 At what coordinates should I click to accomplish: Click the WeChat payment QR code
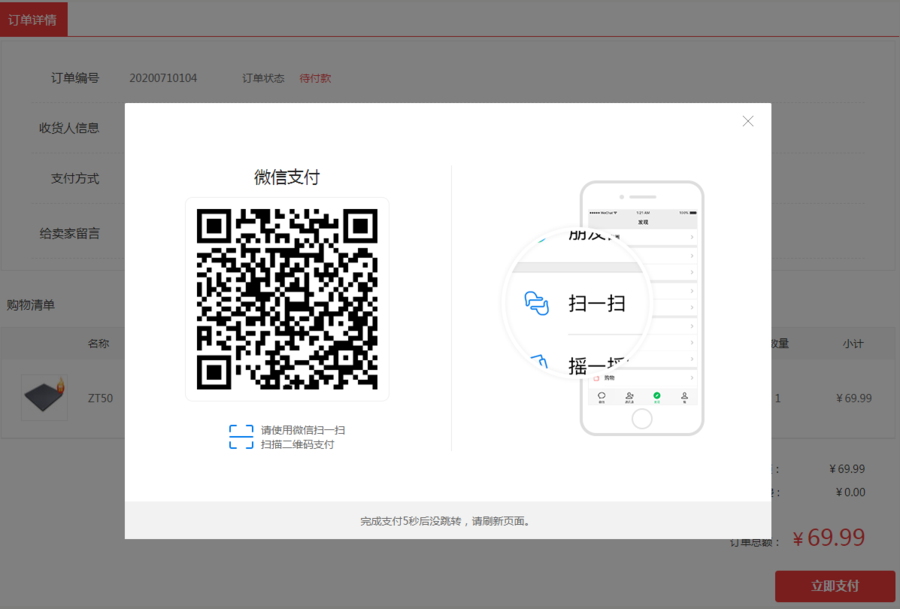coord(287,299)
